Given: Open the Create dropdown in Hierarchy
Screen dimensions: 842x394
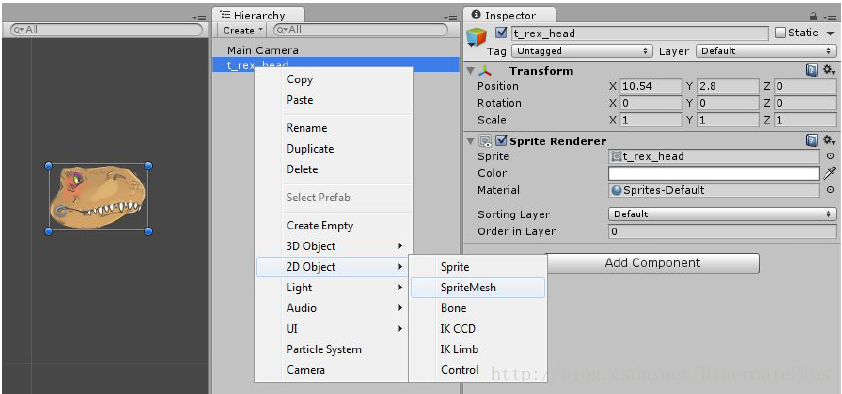Looking at the screenshot, I should point(243,30).
